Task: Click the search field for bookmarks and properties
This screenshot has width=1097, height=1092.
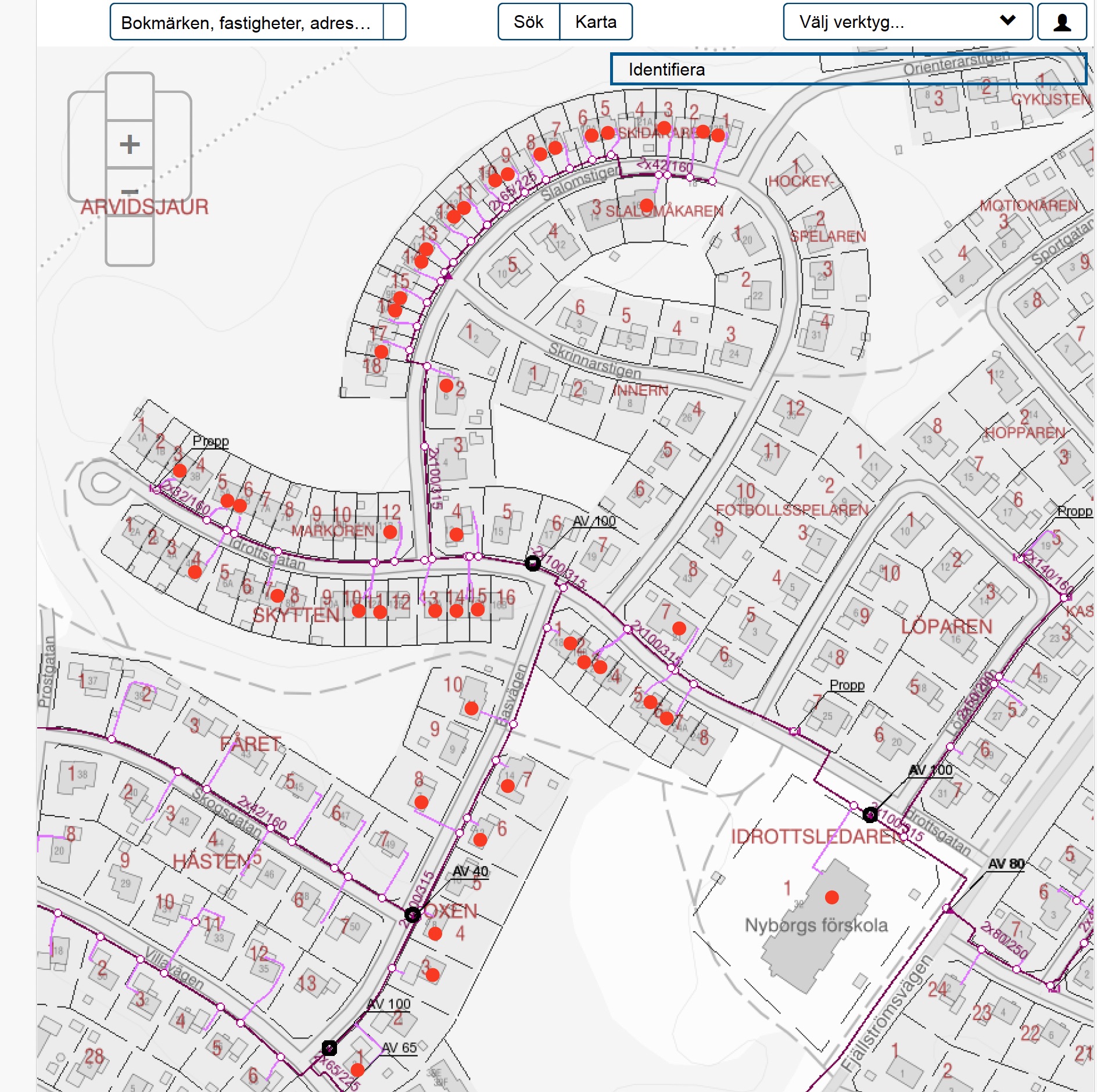Action: click(x=246, y=22)
